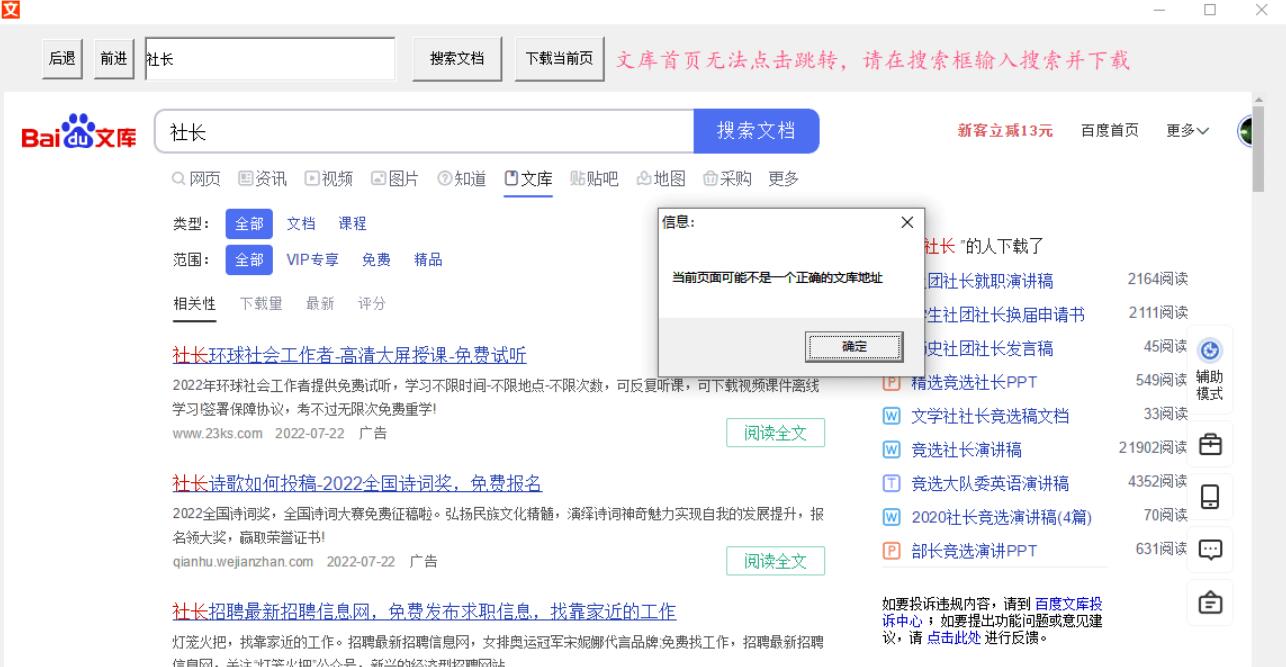
Task: Open the user avatar icon
Action: click(x=1246, y=131)
